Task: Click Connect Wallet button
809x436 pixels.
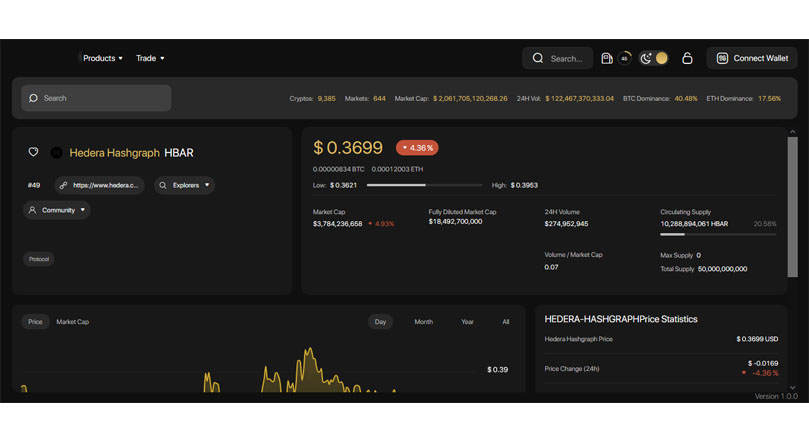Action: pyautogui.click(x=752, y=58)
